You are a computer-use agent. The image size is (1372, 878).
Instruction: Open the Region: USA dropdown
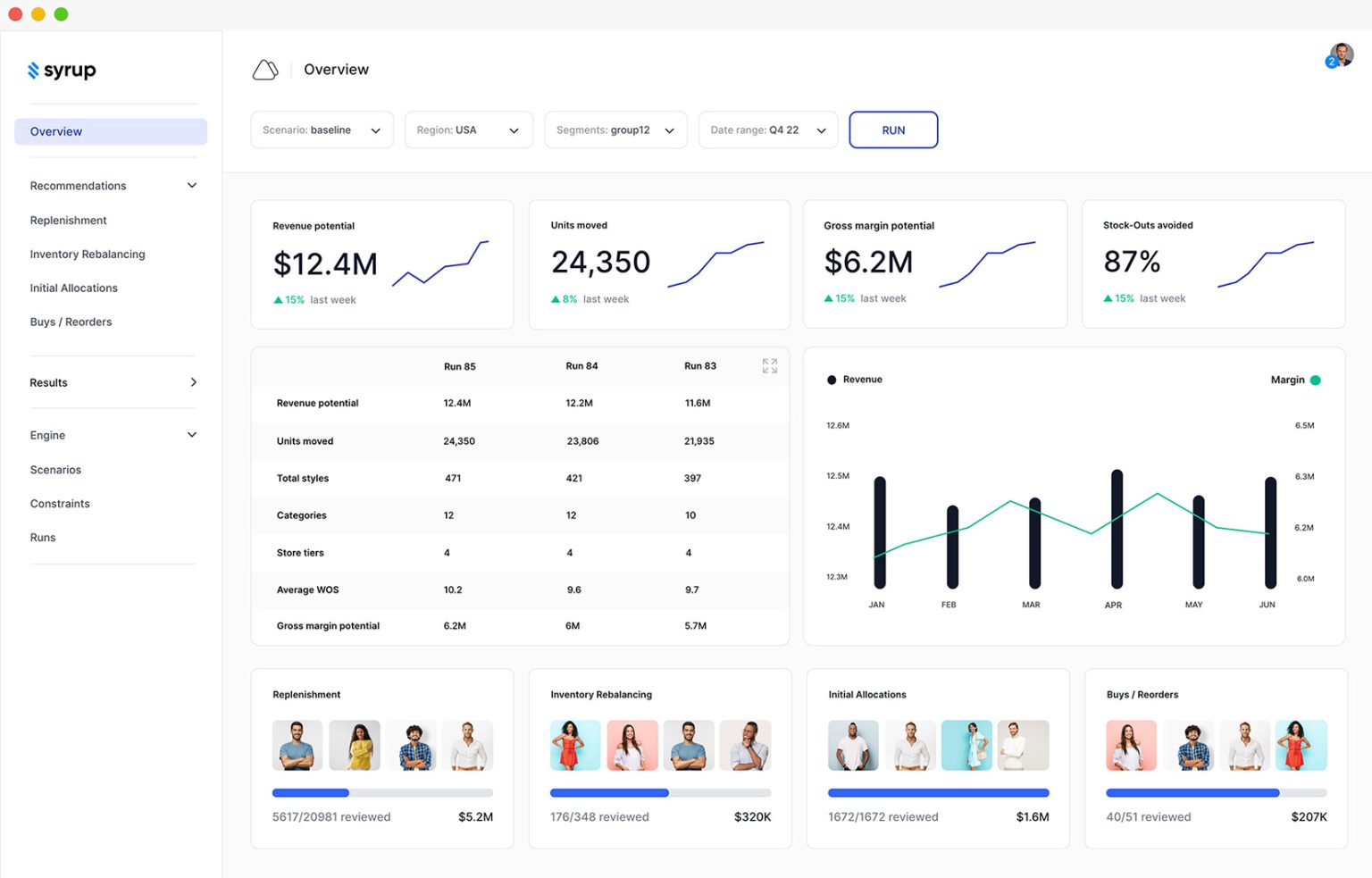pos(468,130)
